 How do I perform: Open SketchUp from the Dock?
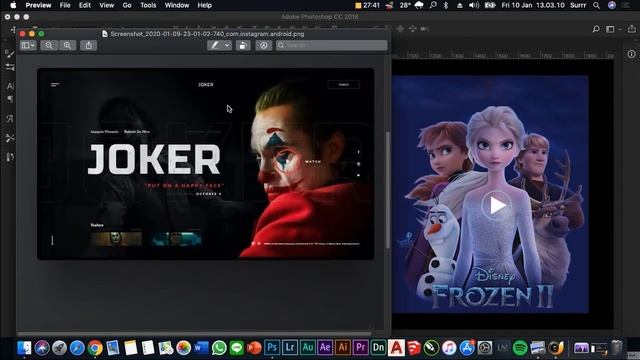coord(413,348)
